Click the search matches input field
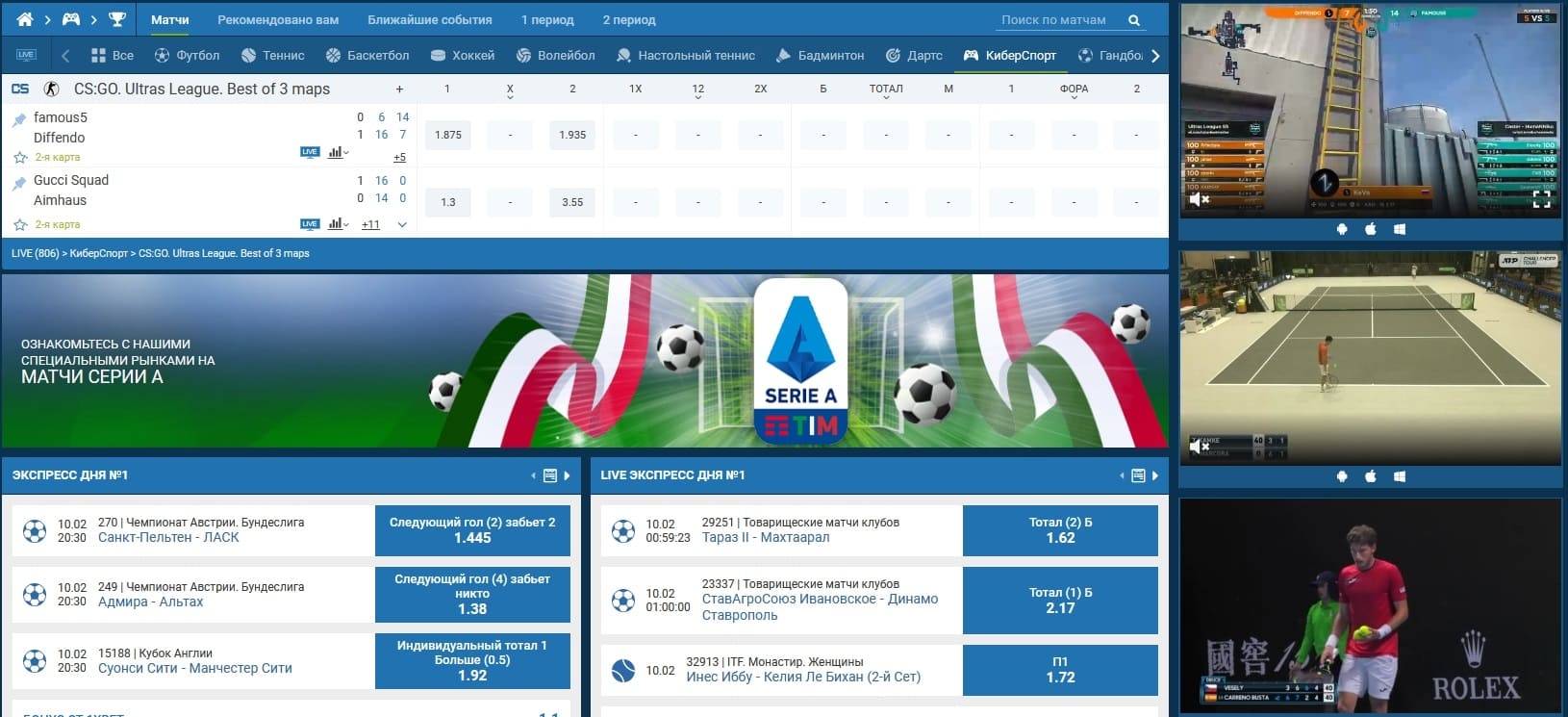Viewport: 1568px width, 717px height. tap(1054, 19)
